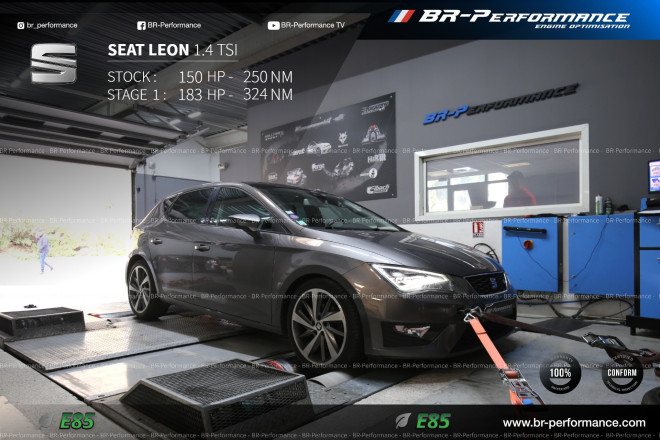Click the SEAT logo emblem
The height and width of the screenshot is (440, 660).
[53, 63]
